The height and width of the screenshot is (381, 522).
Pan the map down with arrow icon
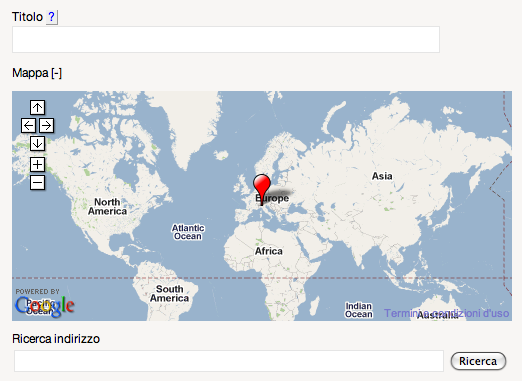tap(37, 144)
